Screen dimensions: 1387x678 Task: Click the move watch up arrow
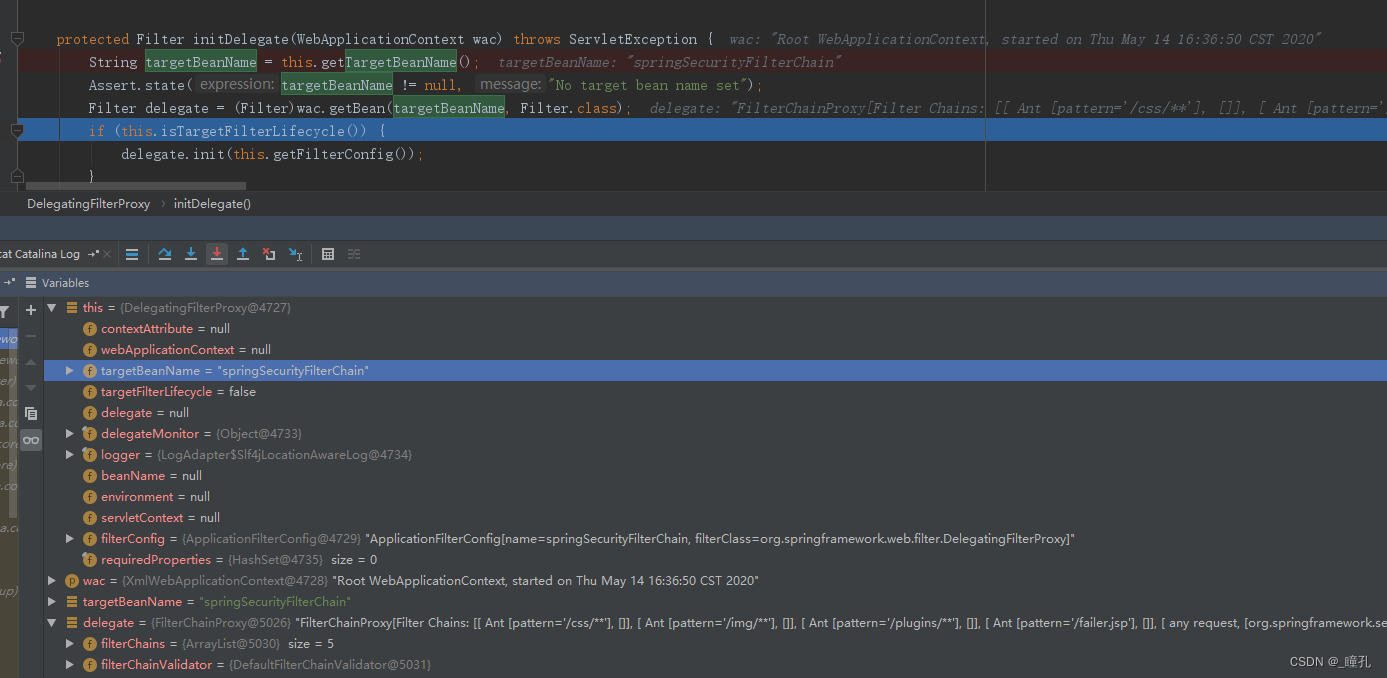click(x=31, y=362)
